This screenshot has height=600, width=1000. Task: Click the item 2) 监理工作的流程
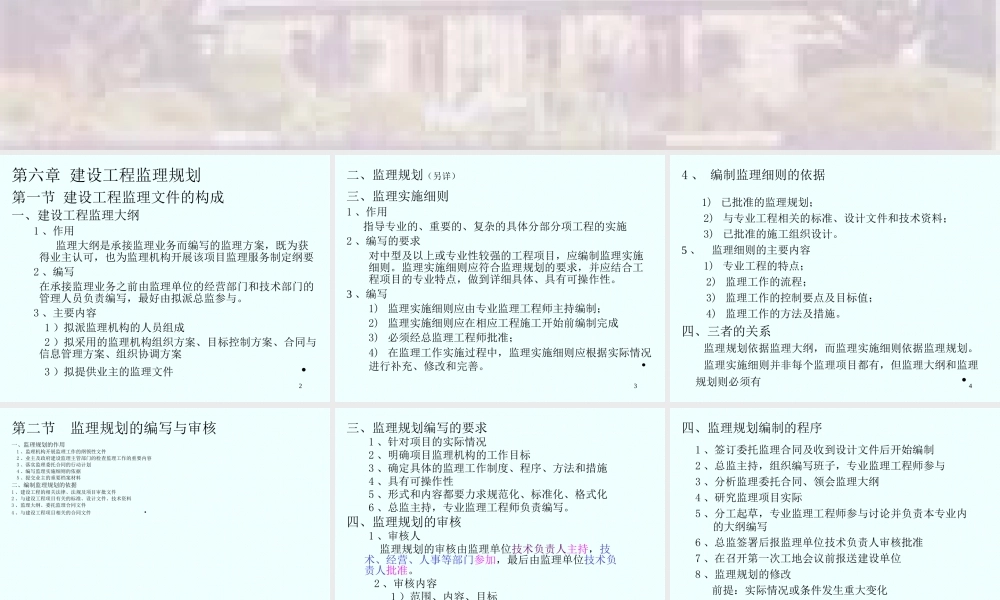tap(756, 282)
